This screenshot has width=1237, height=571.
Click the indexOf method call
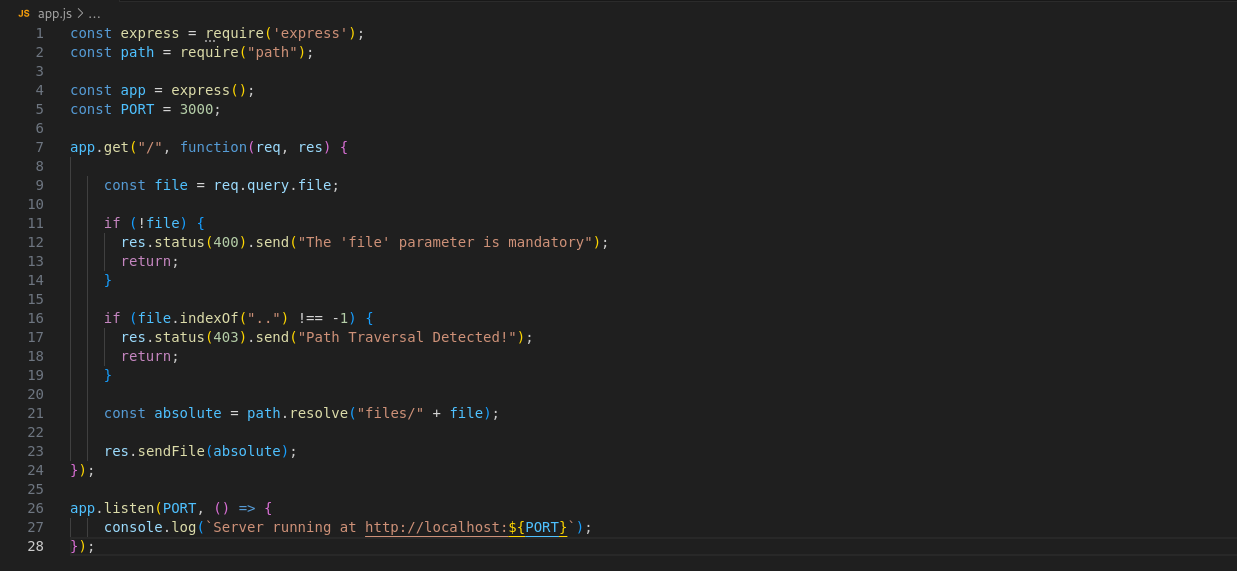(x=209, y=318)
